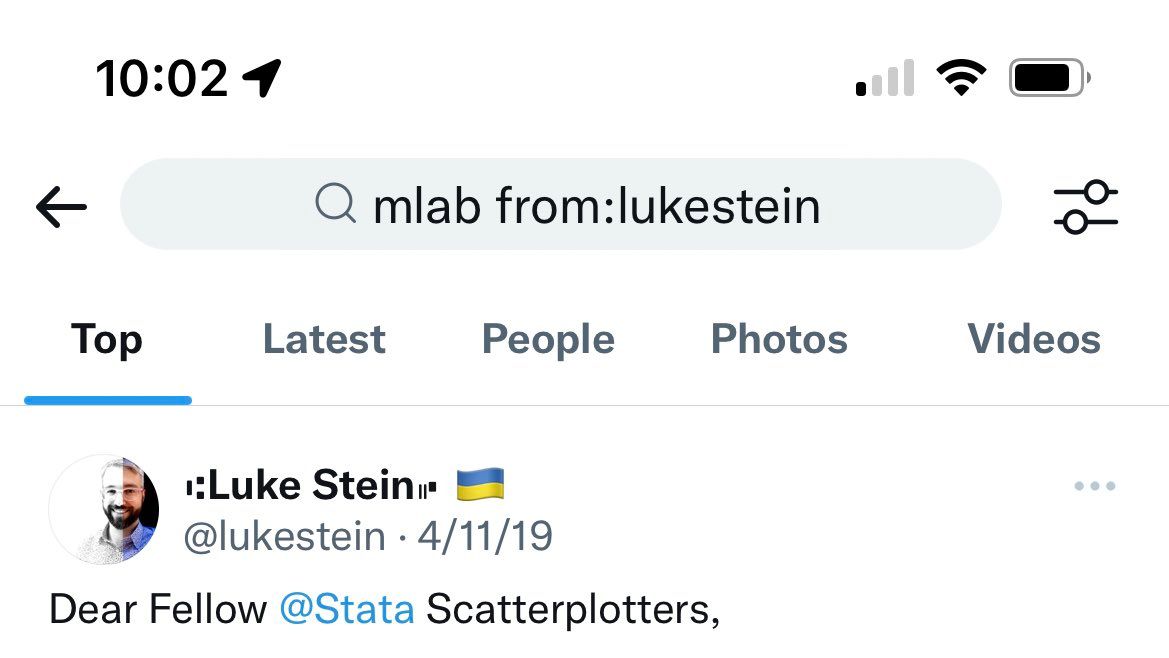Open the Photos tab
This screenshot has width=1169, height=658.
click(779, 340)
